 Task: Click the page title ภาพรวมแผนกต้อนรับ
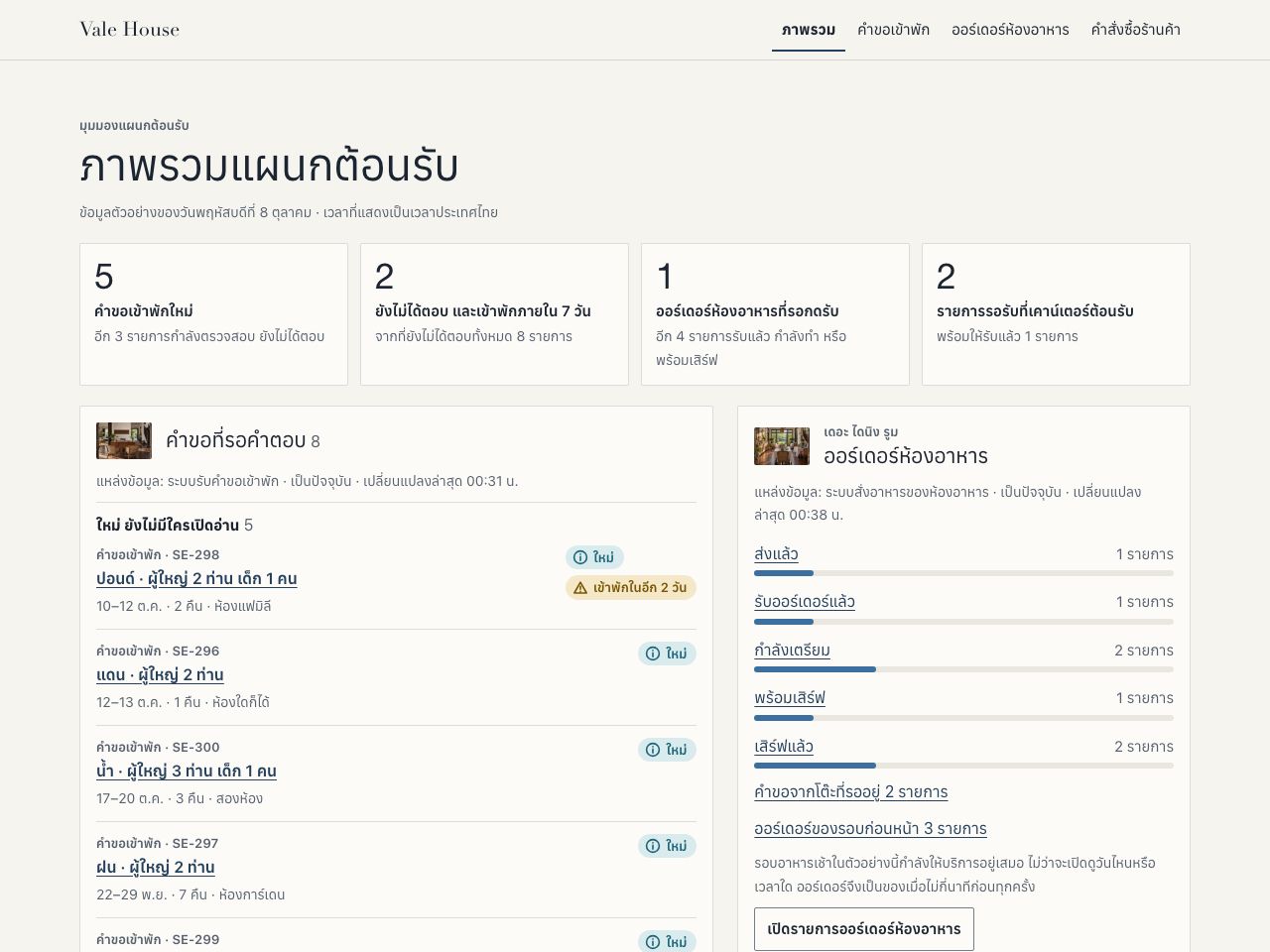point(269,167)
